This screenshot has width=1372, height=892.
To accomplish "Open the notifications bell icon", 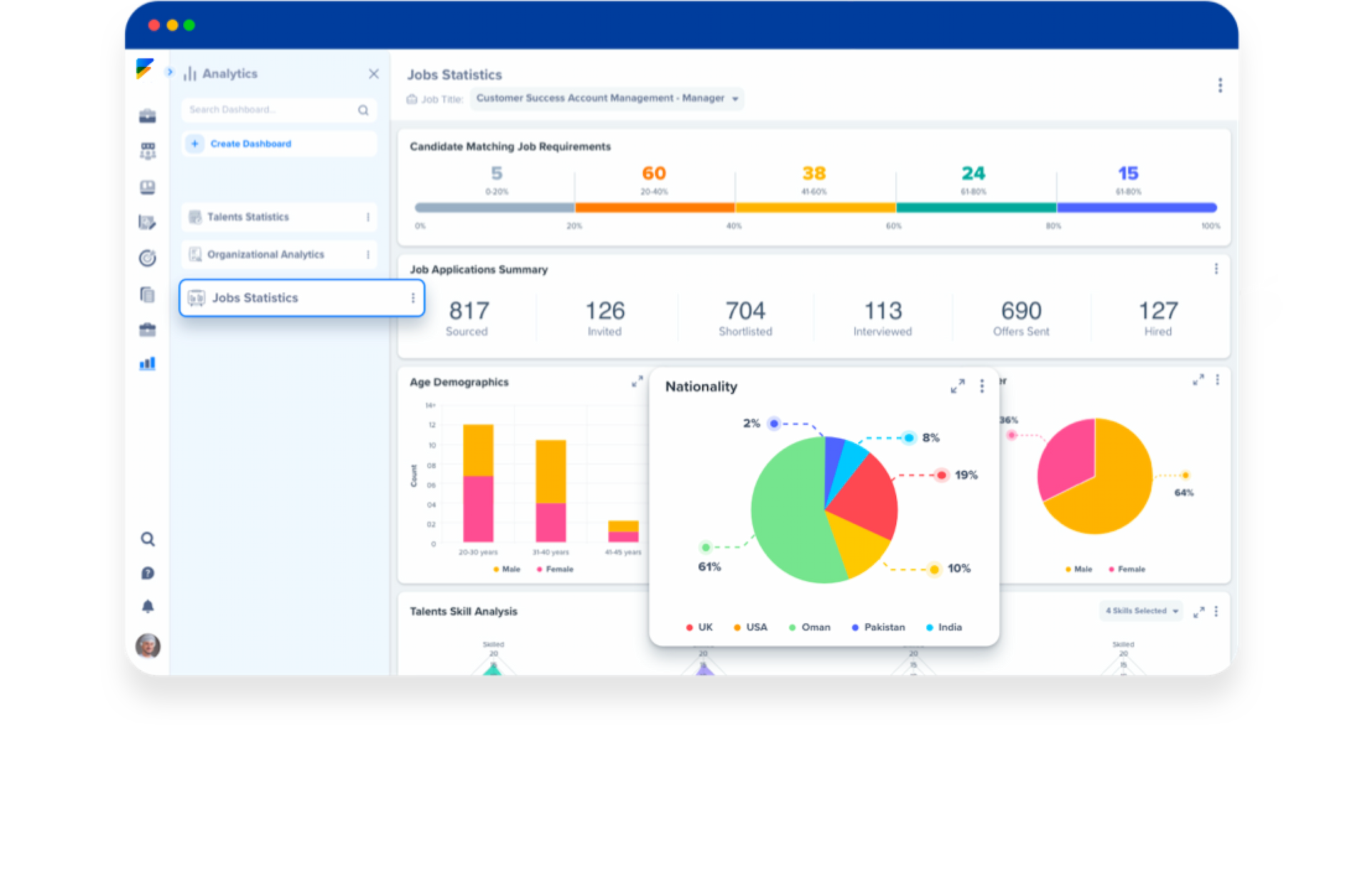I will [147, 607].
